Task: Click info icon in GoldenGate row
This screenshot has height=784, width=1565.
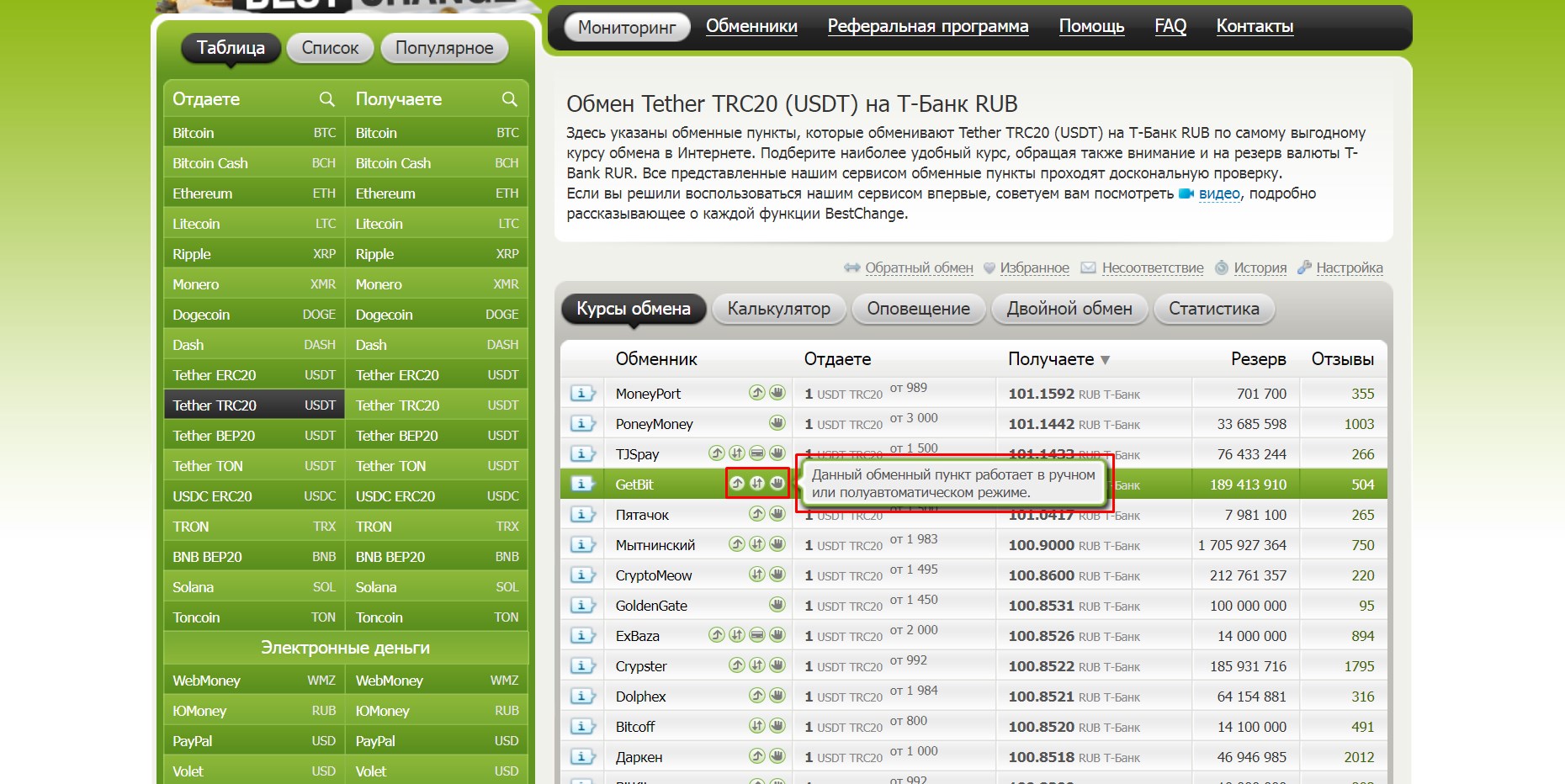Action: point(582,606)
